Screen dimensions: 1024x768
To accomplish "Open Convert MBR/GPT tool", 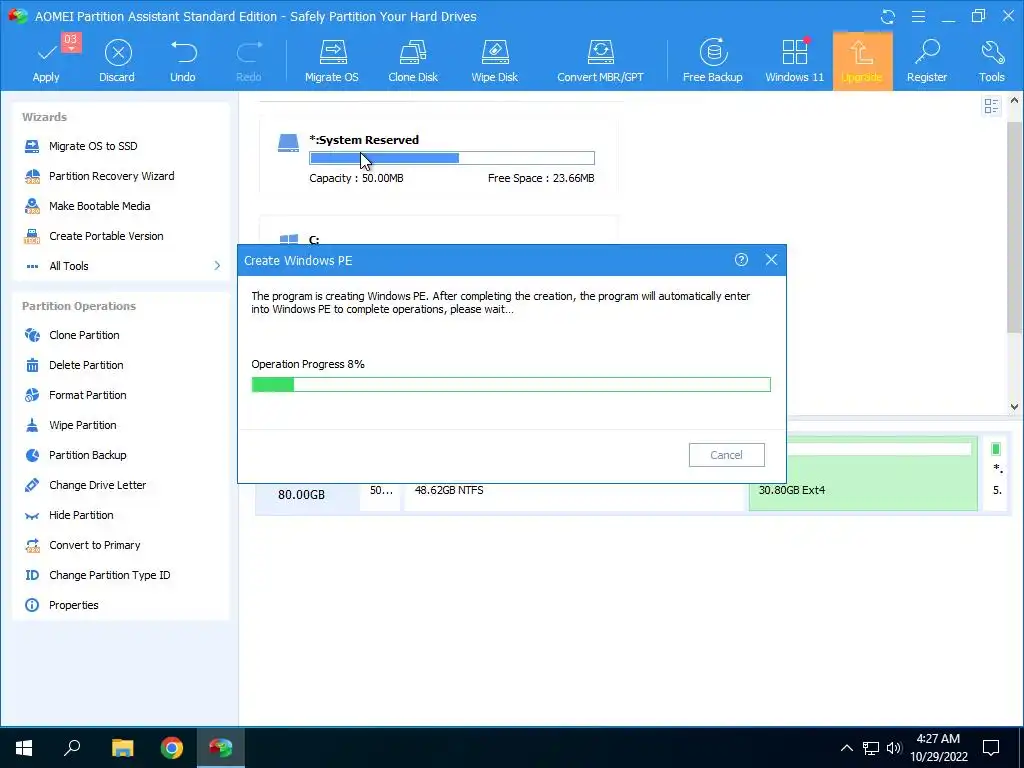I will tap(600, 60).
